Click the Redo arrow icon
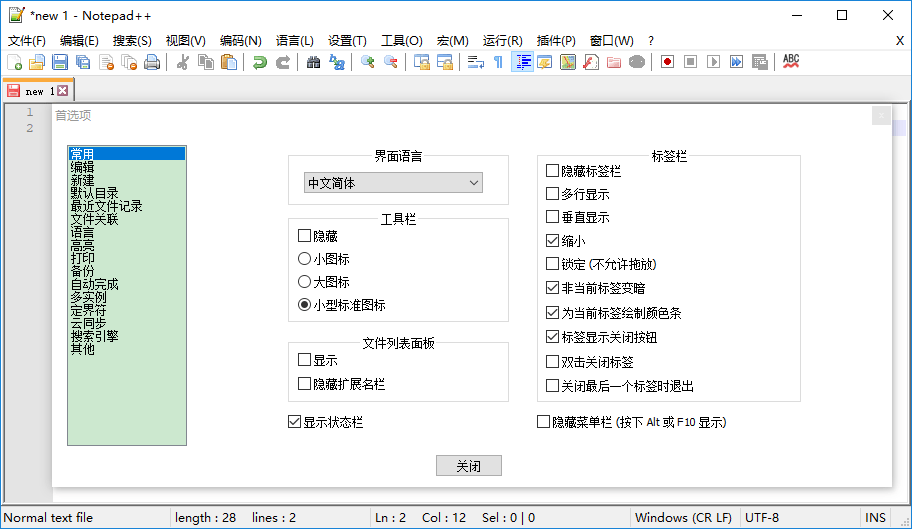This screenshot has width=912, height=529. point(283,62)
